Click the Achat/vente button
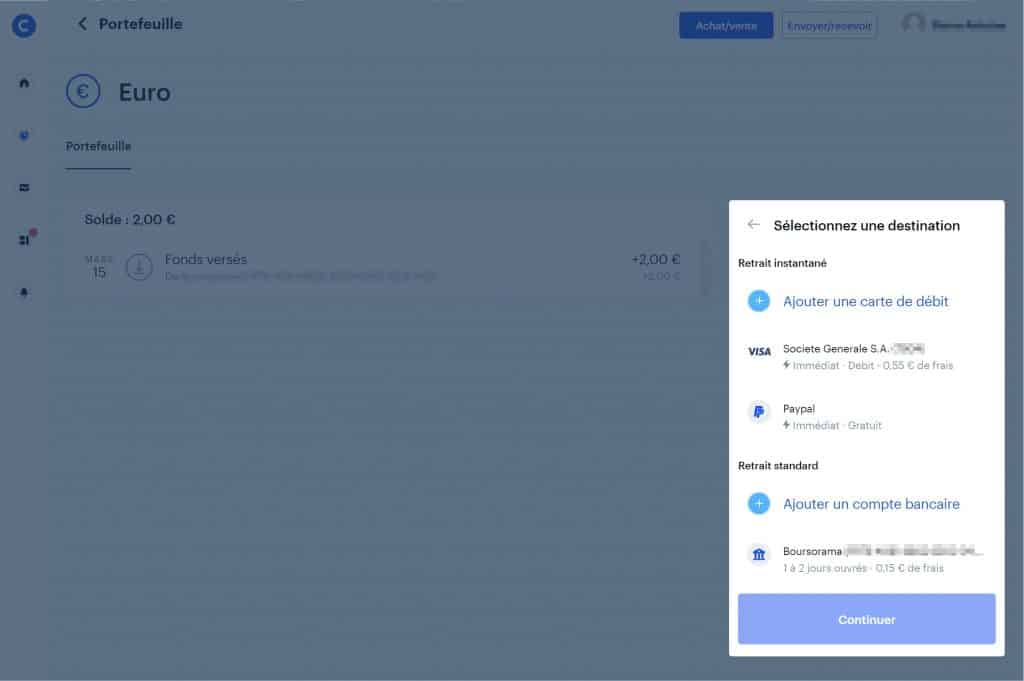 (726, 25)
